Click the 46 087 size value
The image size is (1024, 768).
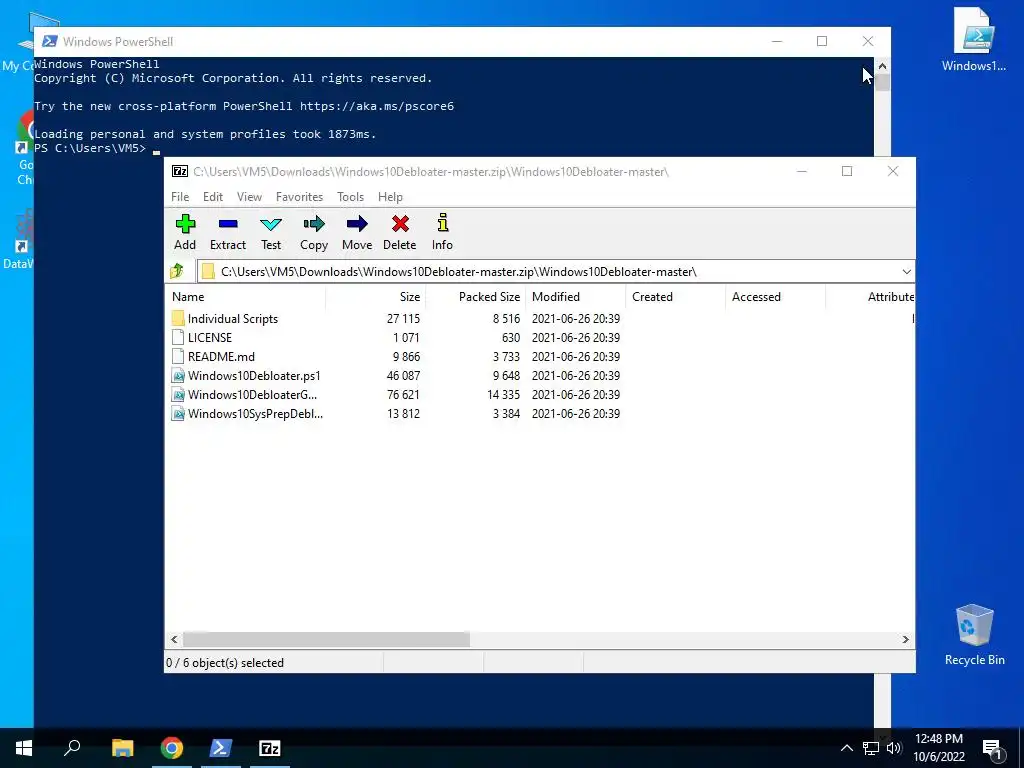403,376
